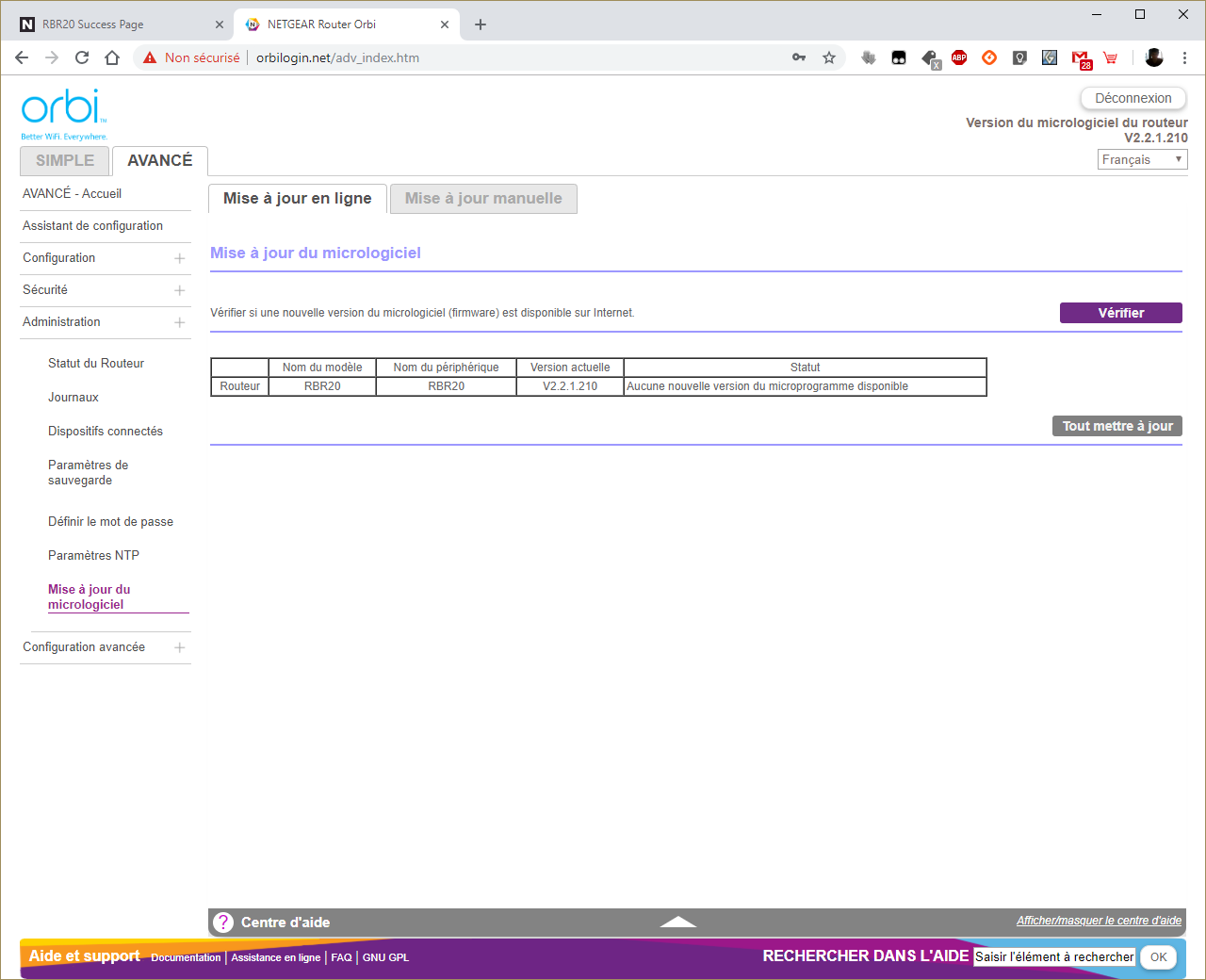Click the GNU GPL footer link
Viewport: 1206px width, 980px height.
click(x=385, y=957)
